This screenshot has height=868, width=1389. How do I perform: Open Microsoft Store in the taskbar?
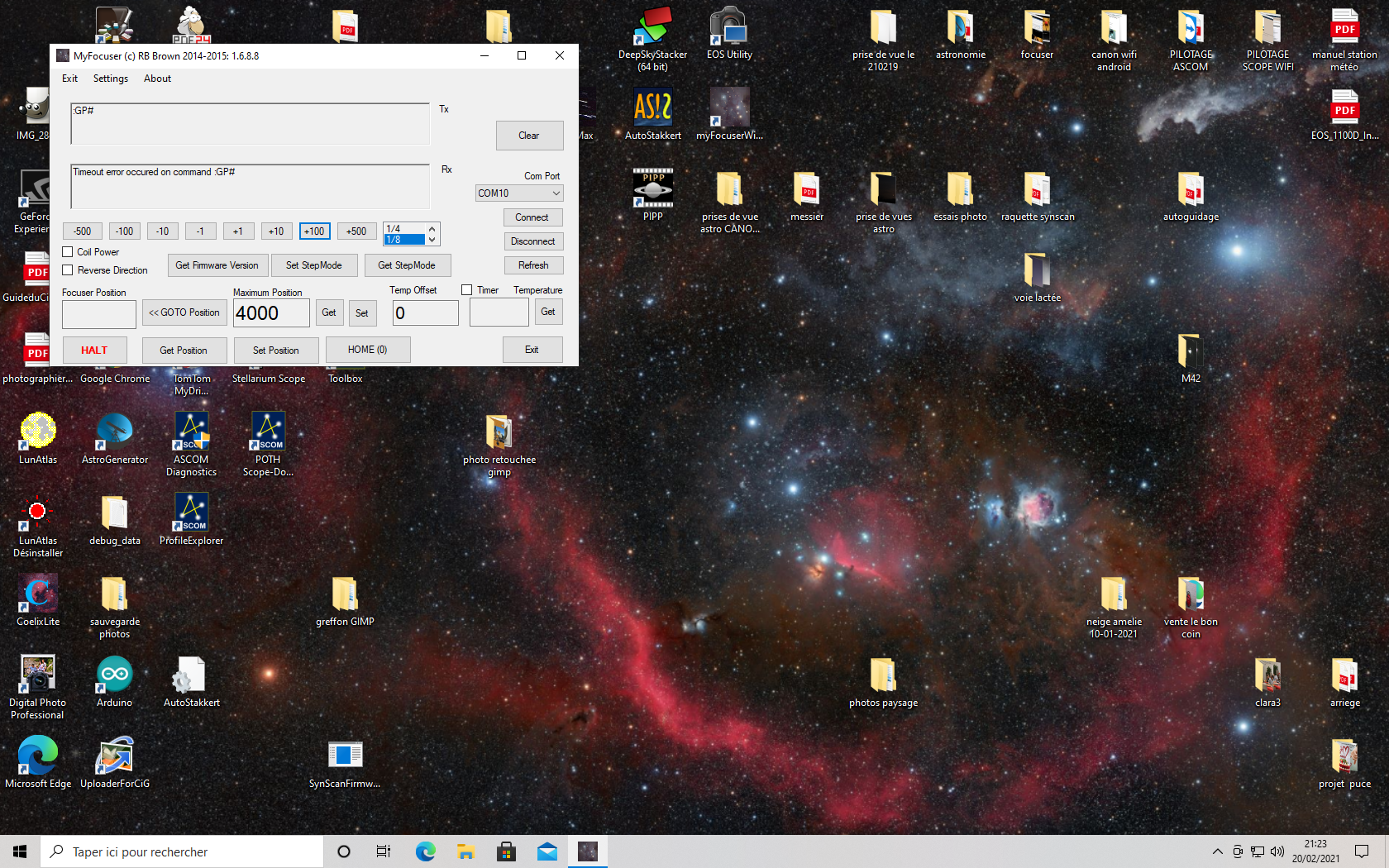pos(506,851)
